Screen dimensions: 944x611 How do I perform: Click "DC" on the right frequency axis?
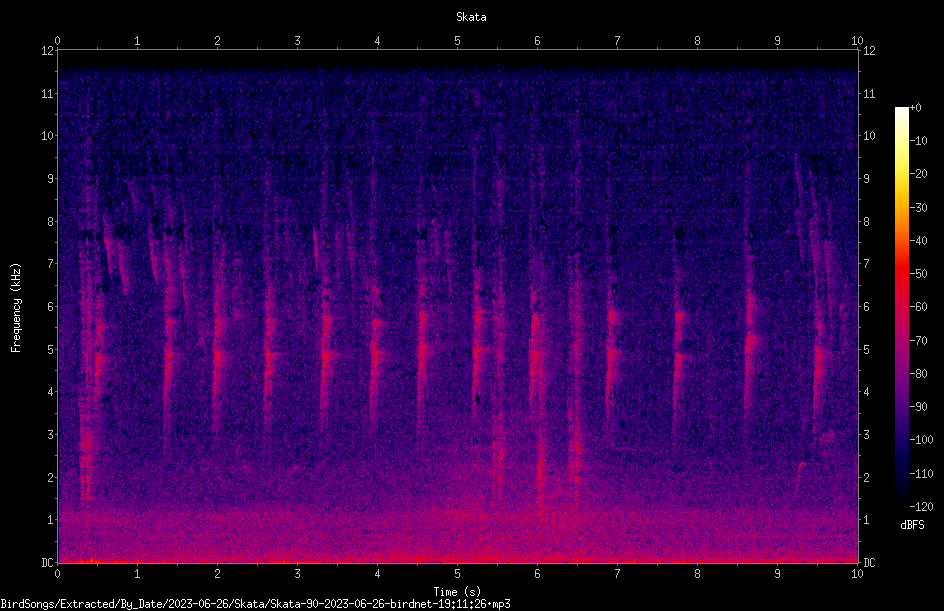(869, 562)
